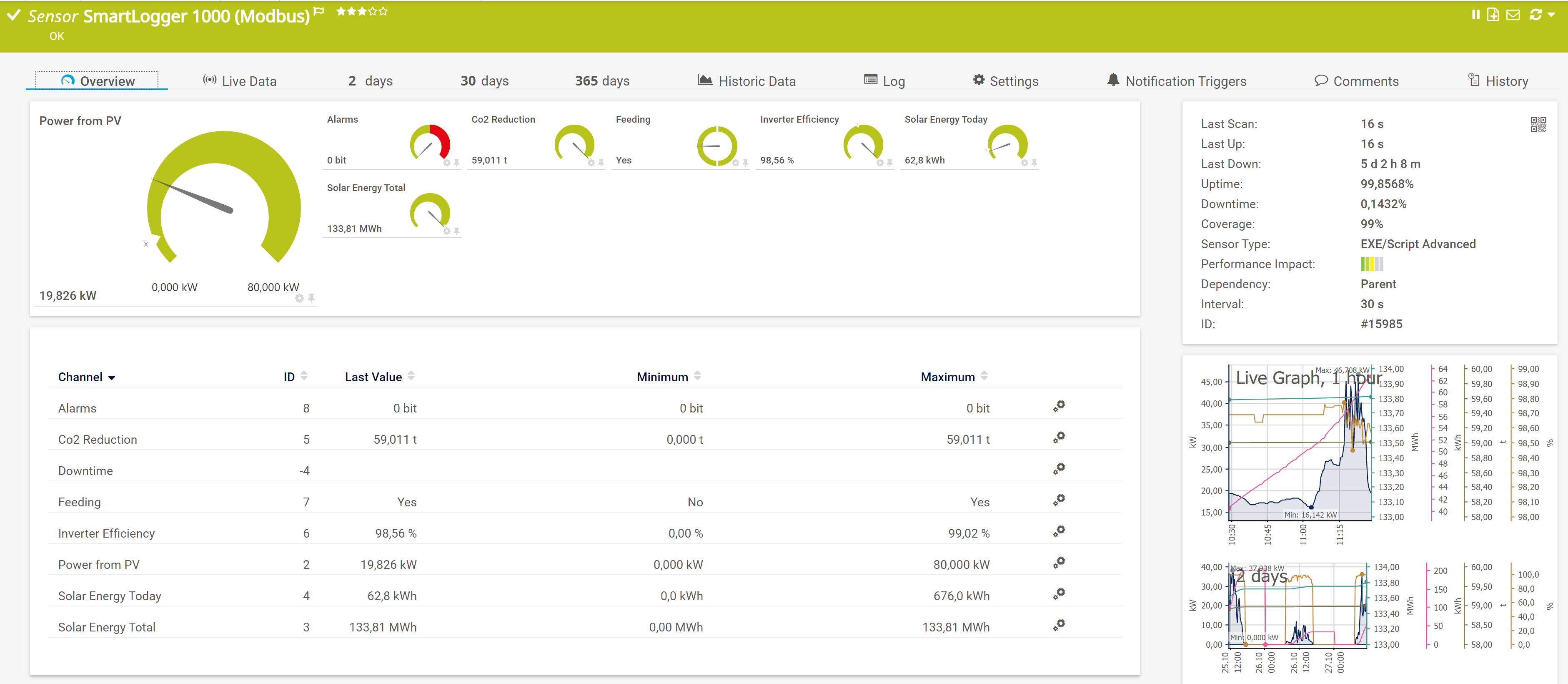Expand the refresh options dropdown arrow
The image size is (1568, 684).
click(1551, 15)
